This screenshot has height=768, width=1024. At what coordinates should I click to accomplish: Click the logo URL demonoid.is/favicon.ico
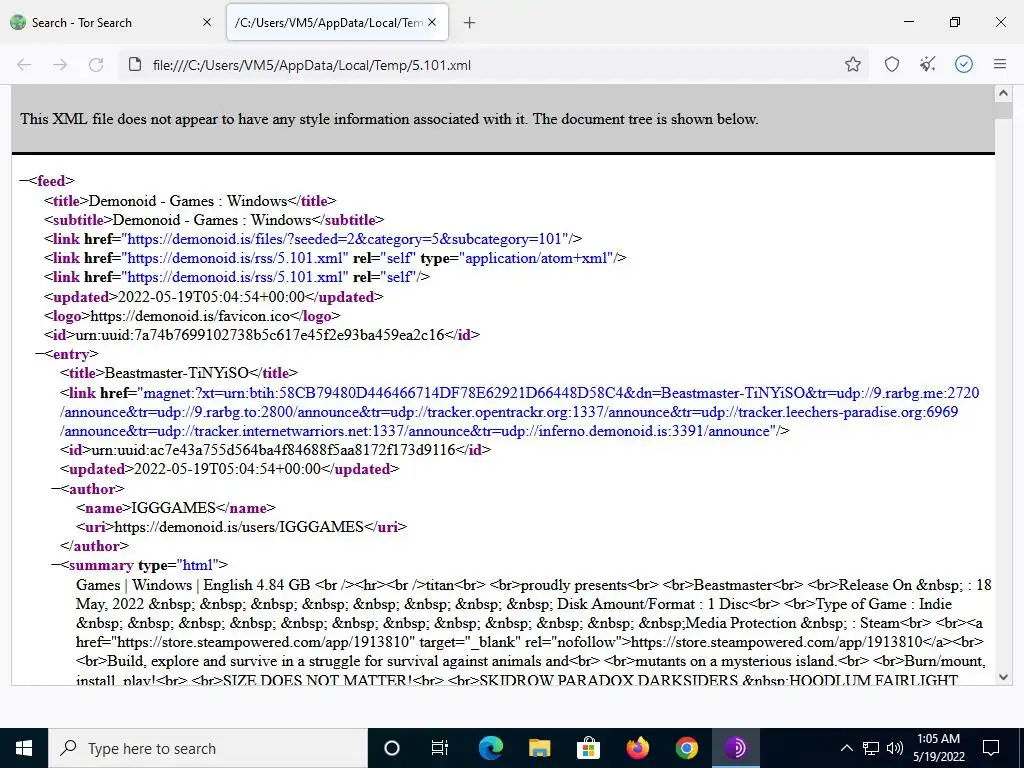point(189,316)
